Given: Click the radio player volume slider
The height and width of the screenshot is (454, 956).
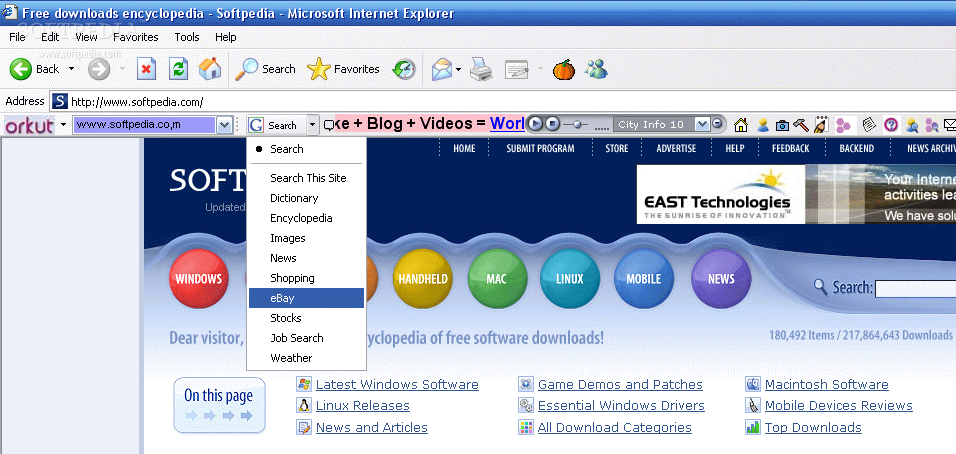Looking at the screenshot, I should click(576, 124).
